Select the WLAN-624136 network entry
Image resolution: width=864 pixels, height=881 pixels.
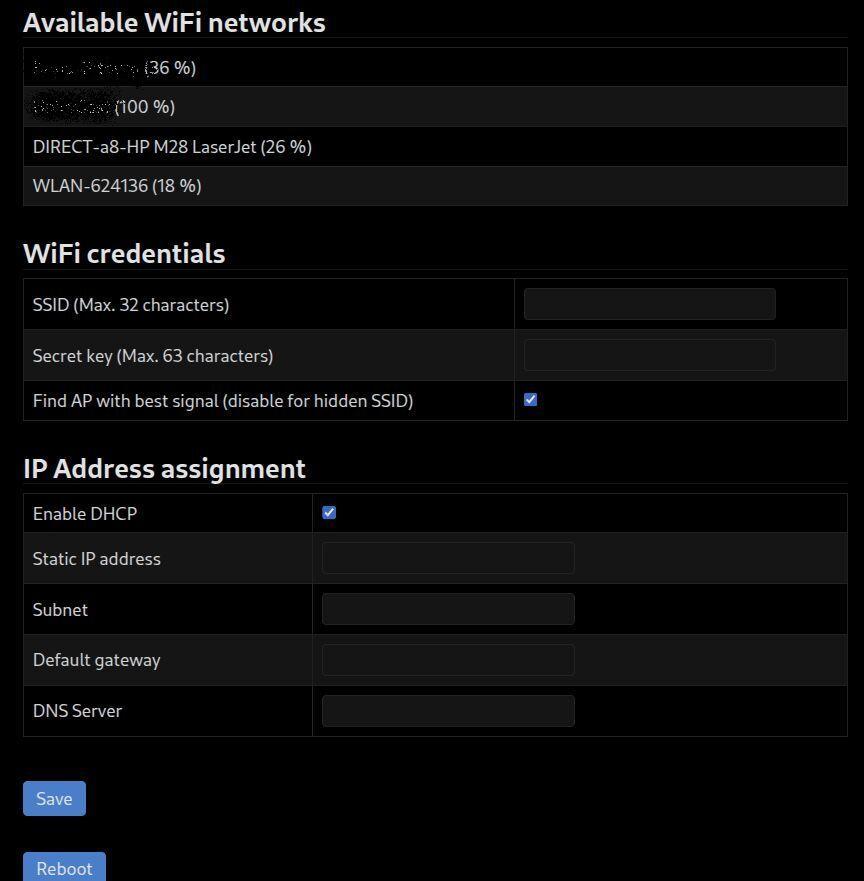point(116,186)
